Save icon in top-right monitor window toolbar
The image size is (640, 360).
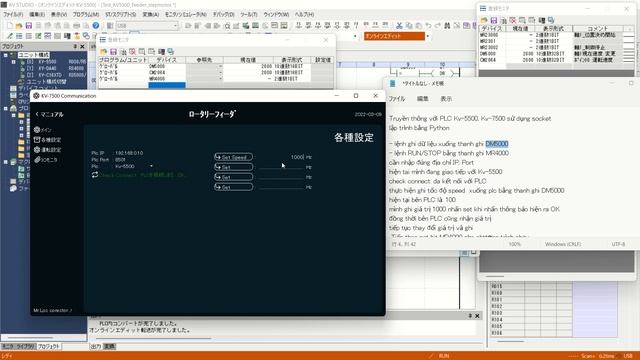click(x=493, y=20)
